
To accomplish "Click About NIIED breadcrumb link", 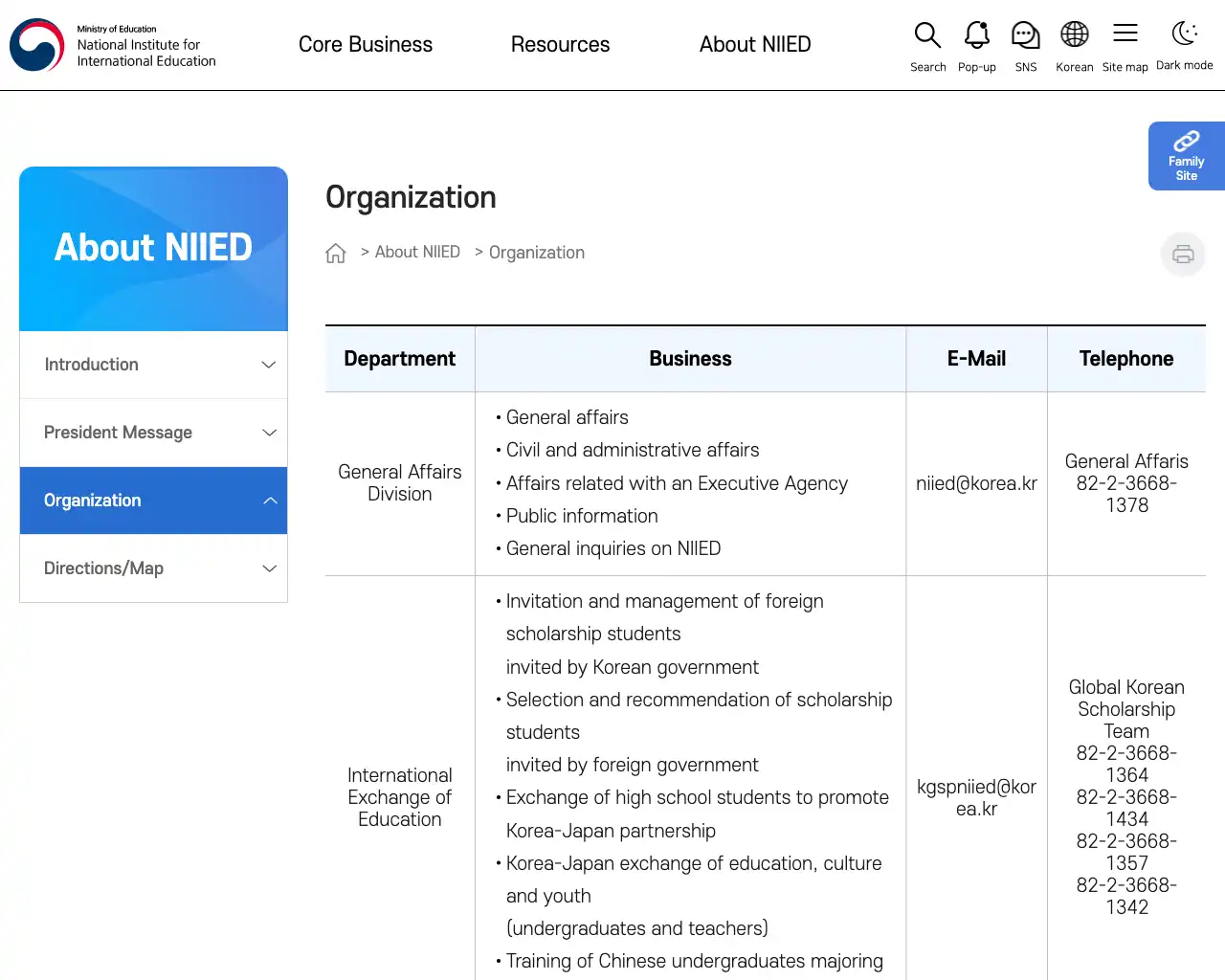I will point(417,252).
